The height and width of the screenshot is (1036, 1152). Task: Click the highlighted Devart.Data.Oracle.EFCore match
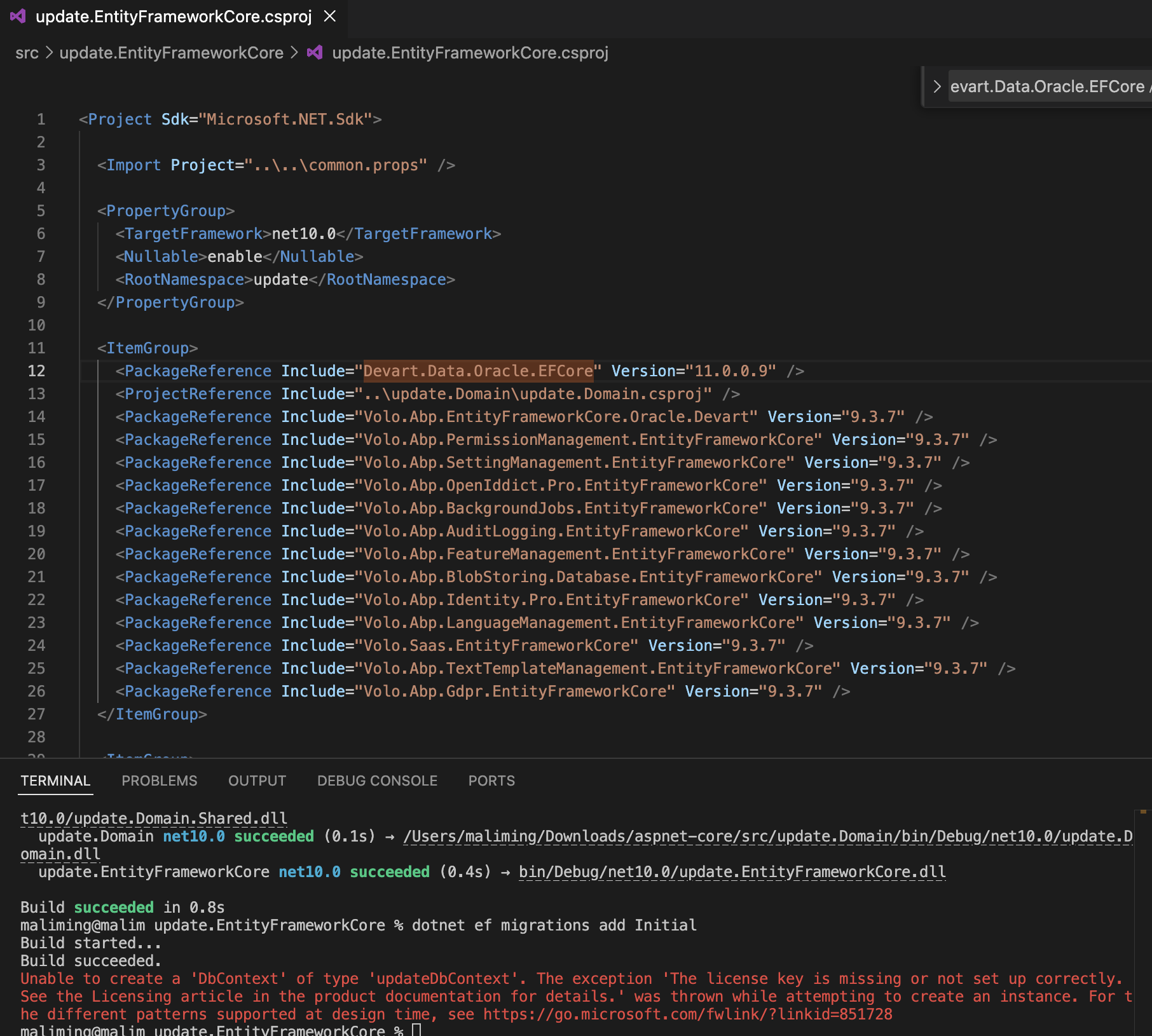(477, 371)
